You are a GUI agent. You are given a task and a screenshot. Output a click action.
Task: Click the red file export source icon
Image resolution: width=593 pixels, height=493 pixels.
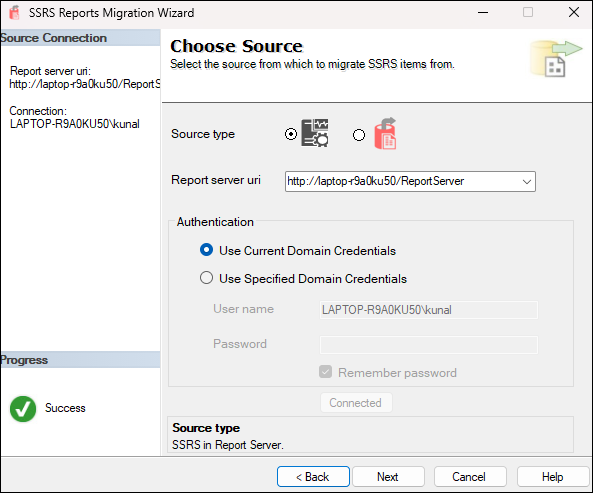coord(385,134)
